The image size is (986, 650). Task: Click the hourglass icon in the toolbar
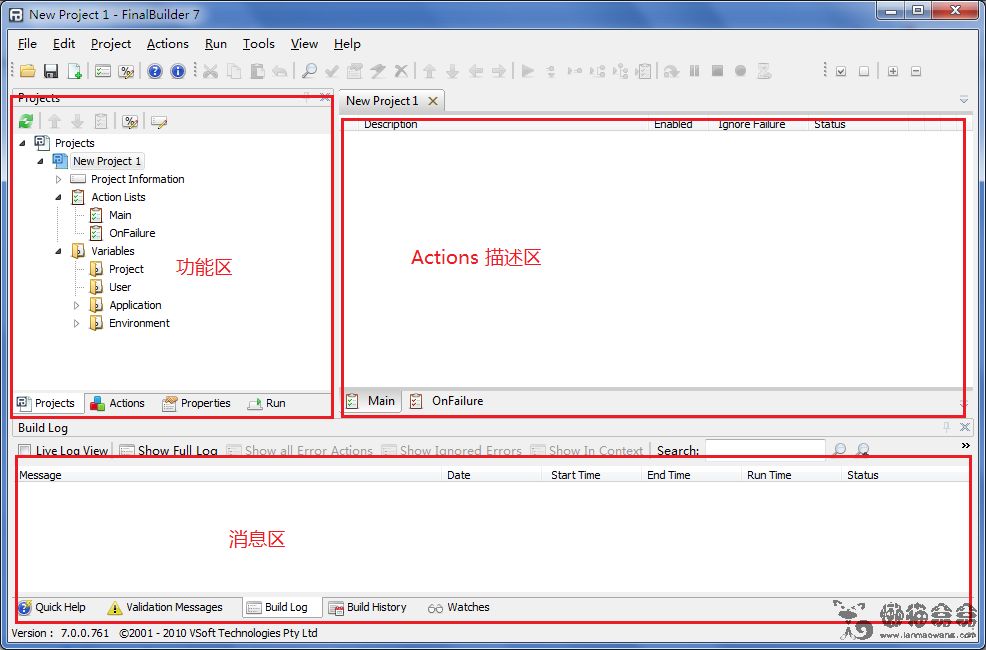click(x=764, y=71)
